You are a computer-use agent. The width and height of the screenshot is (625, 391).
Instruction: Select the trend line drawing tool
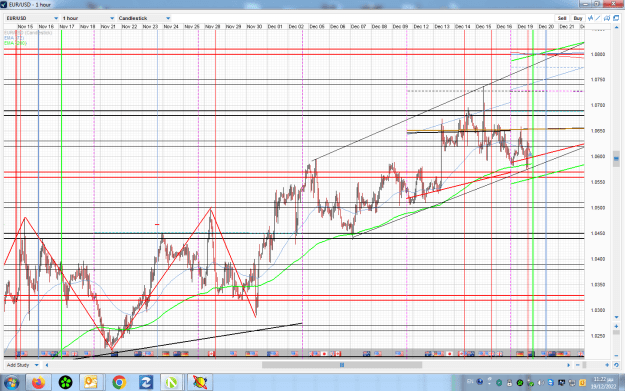click(x=598, y=18)
